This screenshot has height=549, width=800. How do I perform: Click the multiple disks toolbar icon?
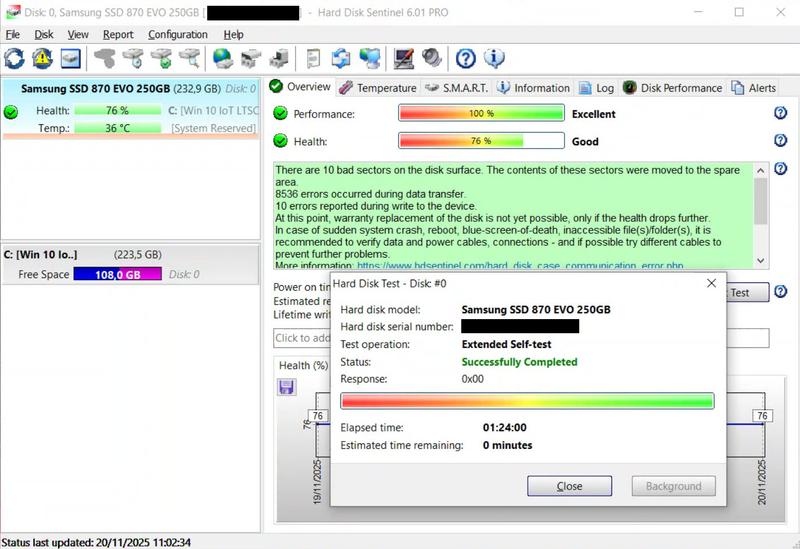click(251, 58)
